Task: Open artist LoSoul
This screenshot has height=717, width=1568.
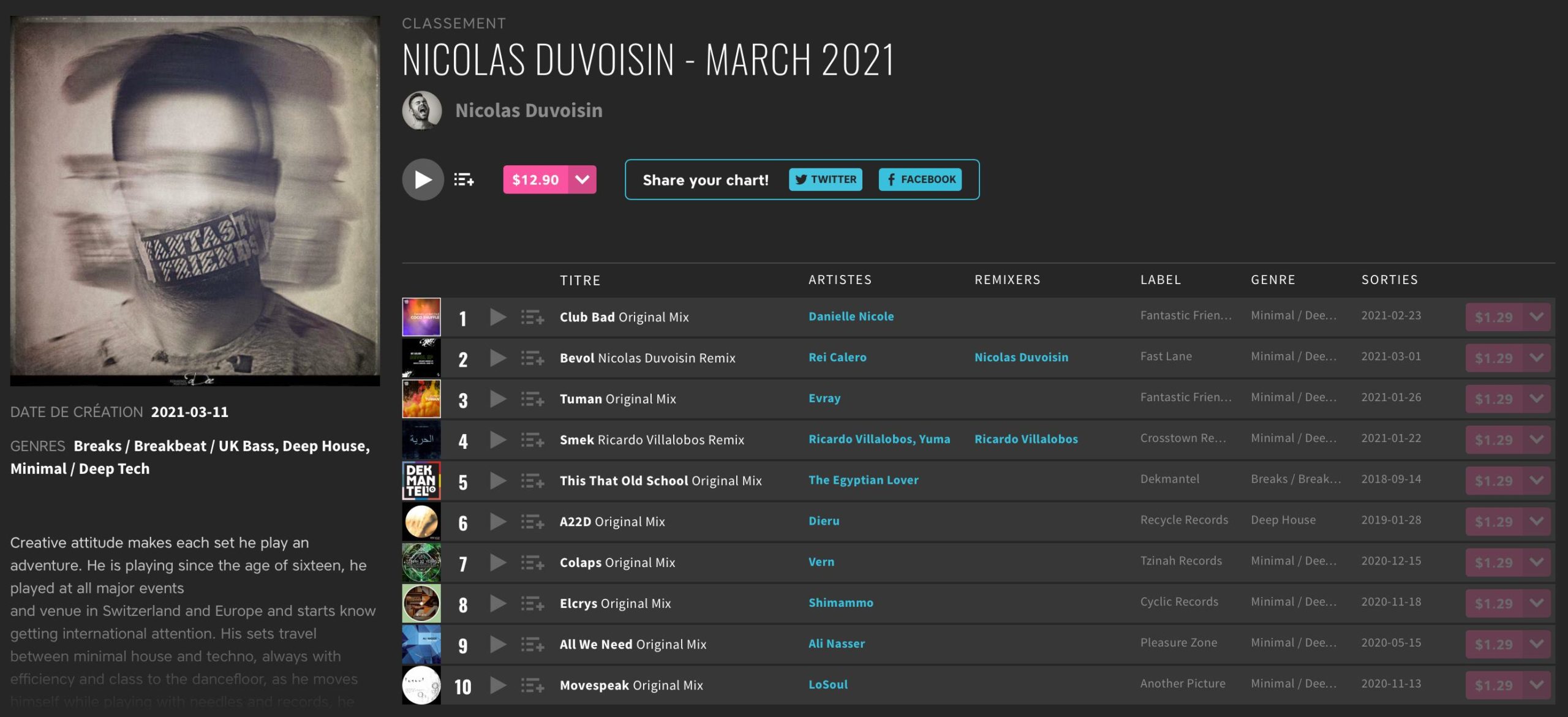Action: point(828,685)
